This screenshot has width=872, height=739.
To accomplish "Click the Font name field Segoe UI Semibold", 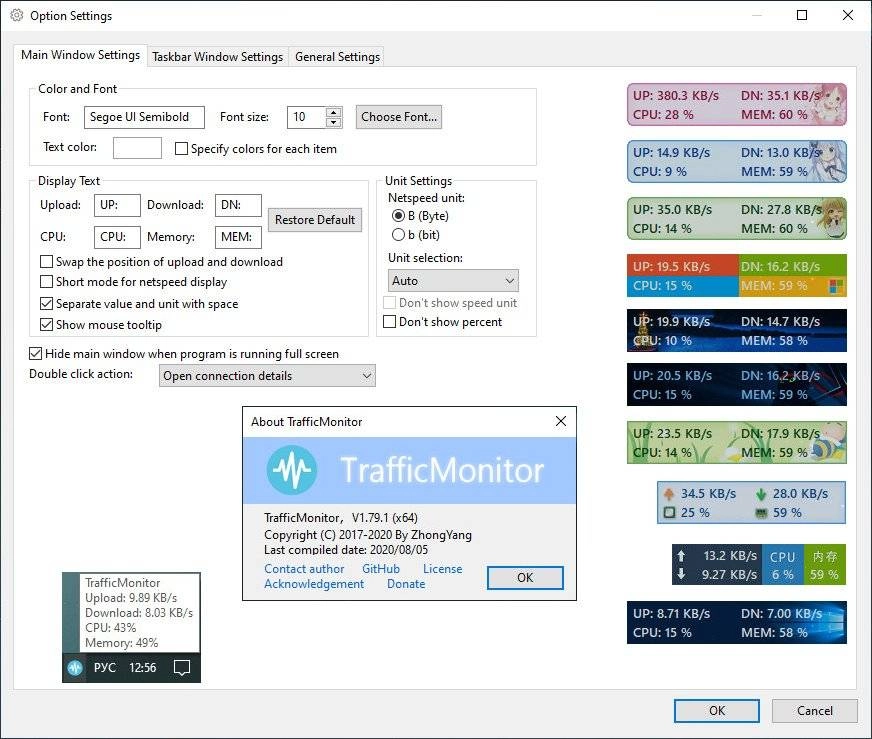I will [x=145, y=117].
